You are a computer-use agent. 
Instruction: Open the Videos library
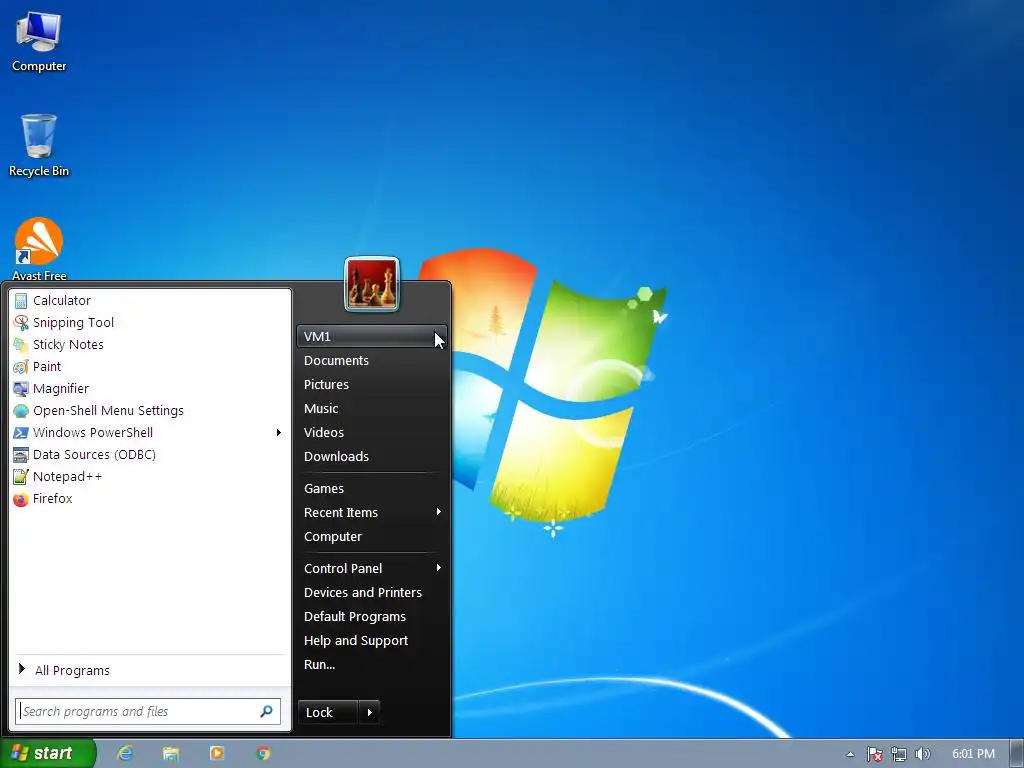coord(372,432)
